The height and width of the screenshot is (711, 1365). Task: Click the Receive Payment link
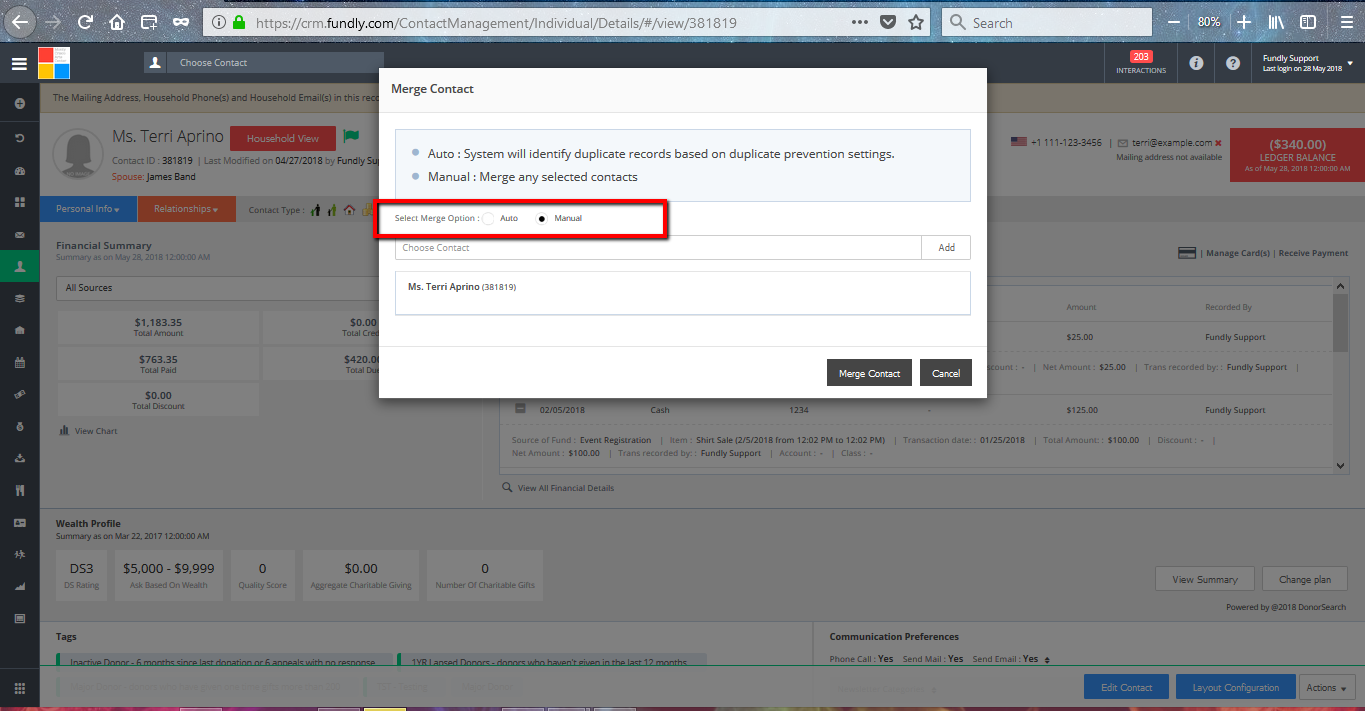[1313, 253]
